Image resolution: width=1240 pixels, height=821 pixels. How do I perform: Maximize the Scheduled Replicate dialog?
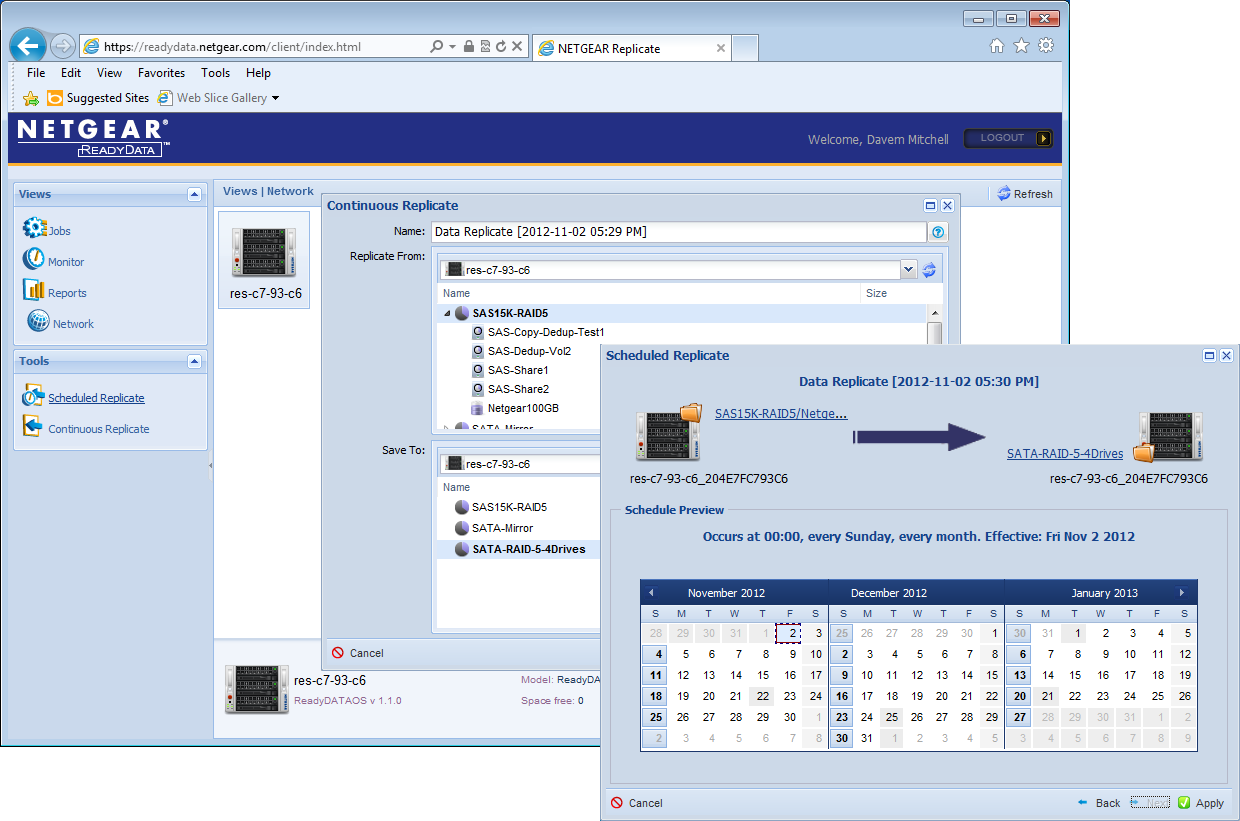point(1209,355)
